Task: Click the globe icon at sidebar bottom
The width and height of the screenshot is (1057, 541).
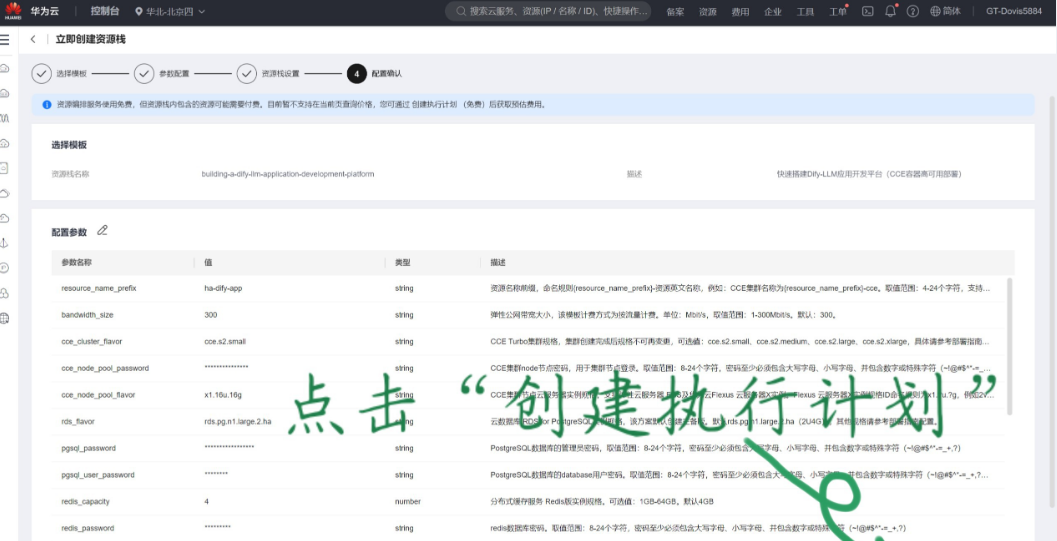Action: click(x=5, y=318)
